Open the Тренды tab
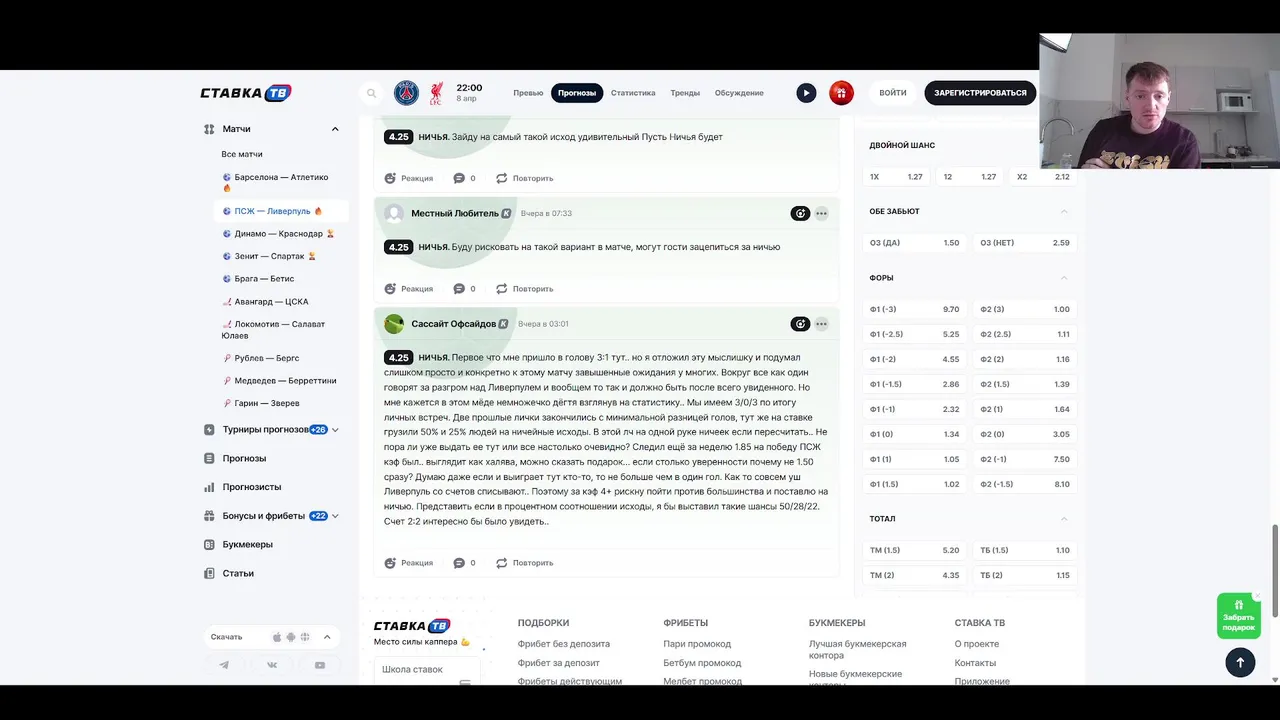 (x=685, y=93)
